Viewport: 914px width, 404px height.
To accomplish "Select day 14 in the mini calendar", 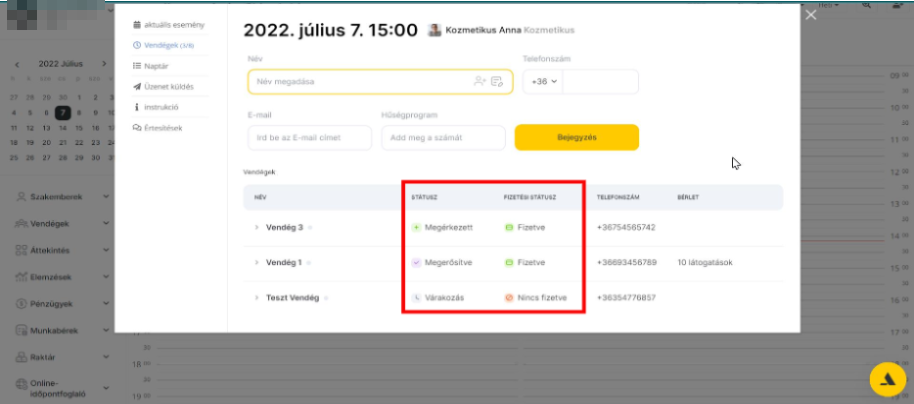I will [x=63, y=128].
